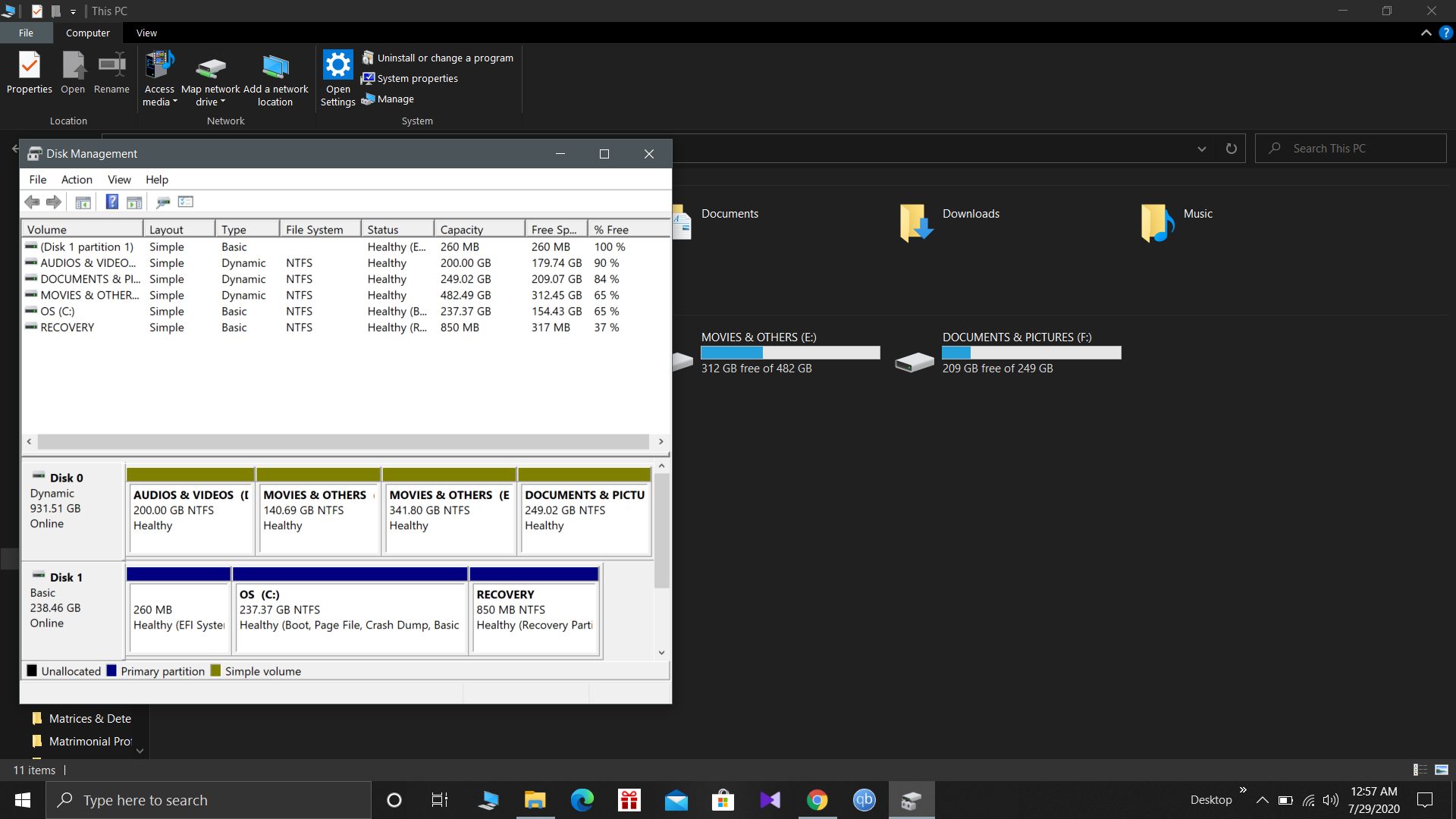The width and height of the screenshot is (1456, 819).
Task: Select the Matrices & Dete folder in navigation pane
Action: pos(81,719)
